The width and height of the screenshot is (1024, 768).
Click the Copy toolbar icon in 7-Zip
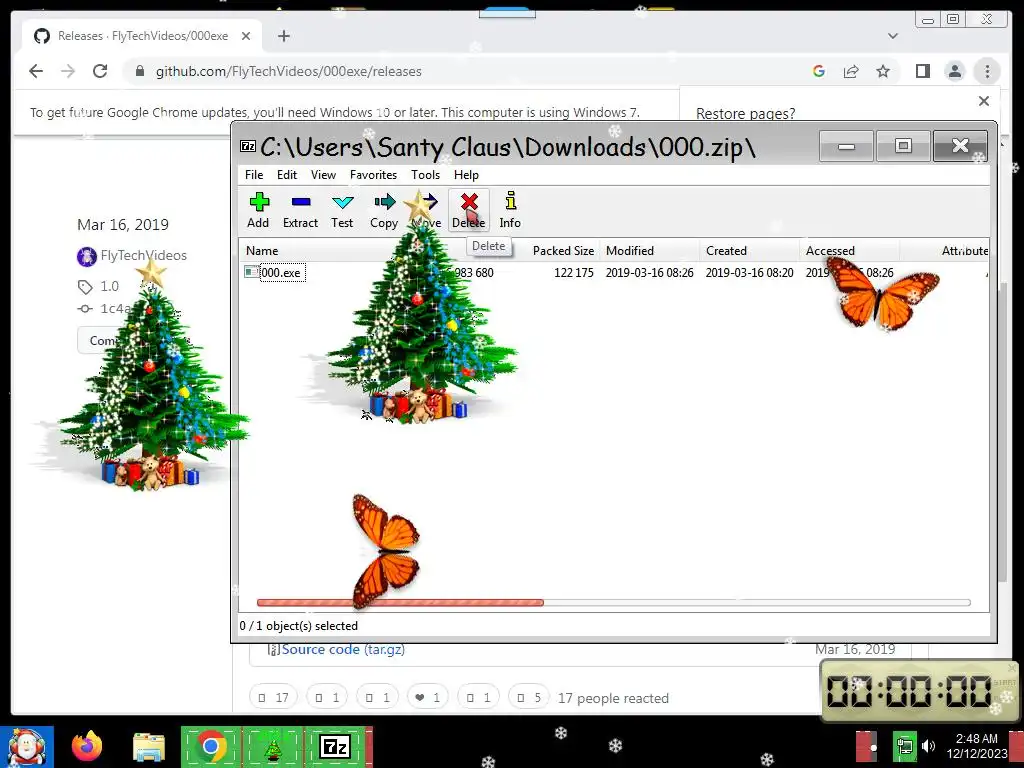tap(384, 210)
